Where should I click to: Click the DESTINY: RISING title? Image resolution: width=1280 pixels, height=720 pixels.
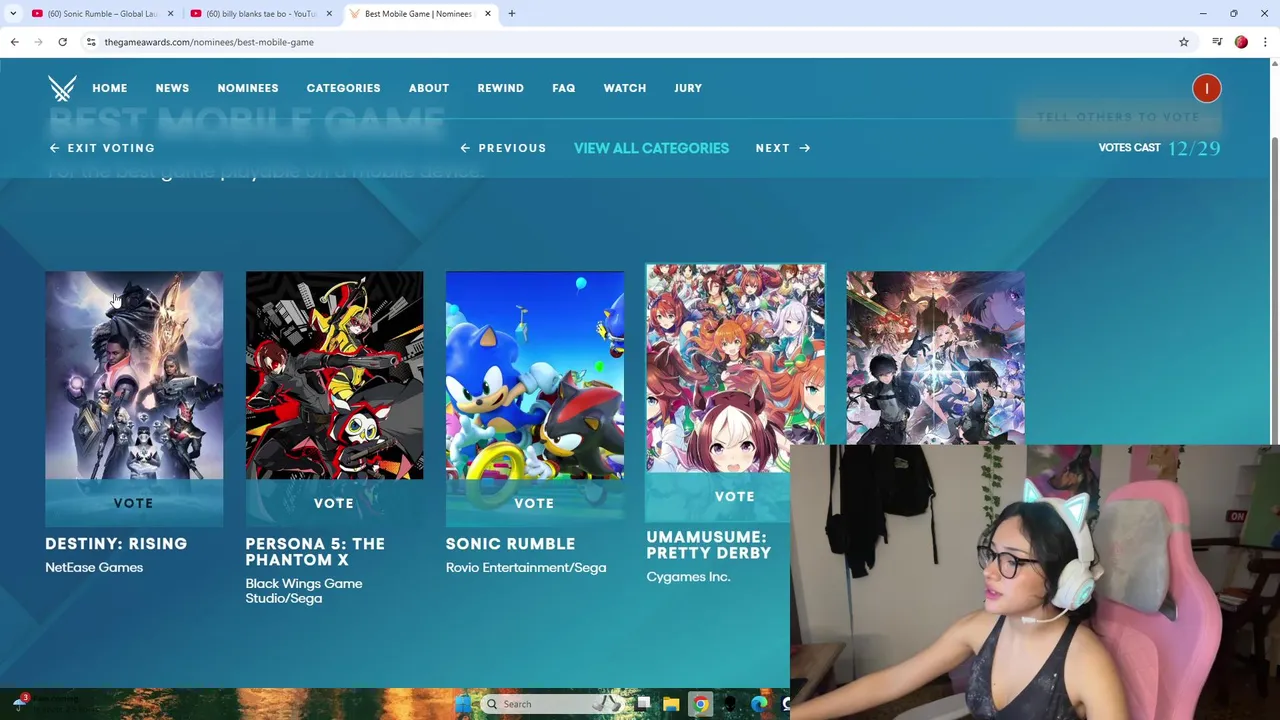(x=116, y=544)
